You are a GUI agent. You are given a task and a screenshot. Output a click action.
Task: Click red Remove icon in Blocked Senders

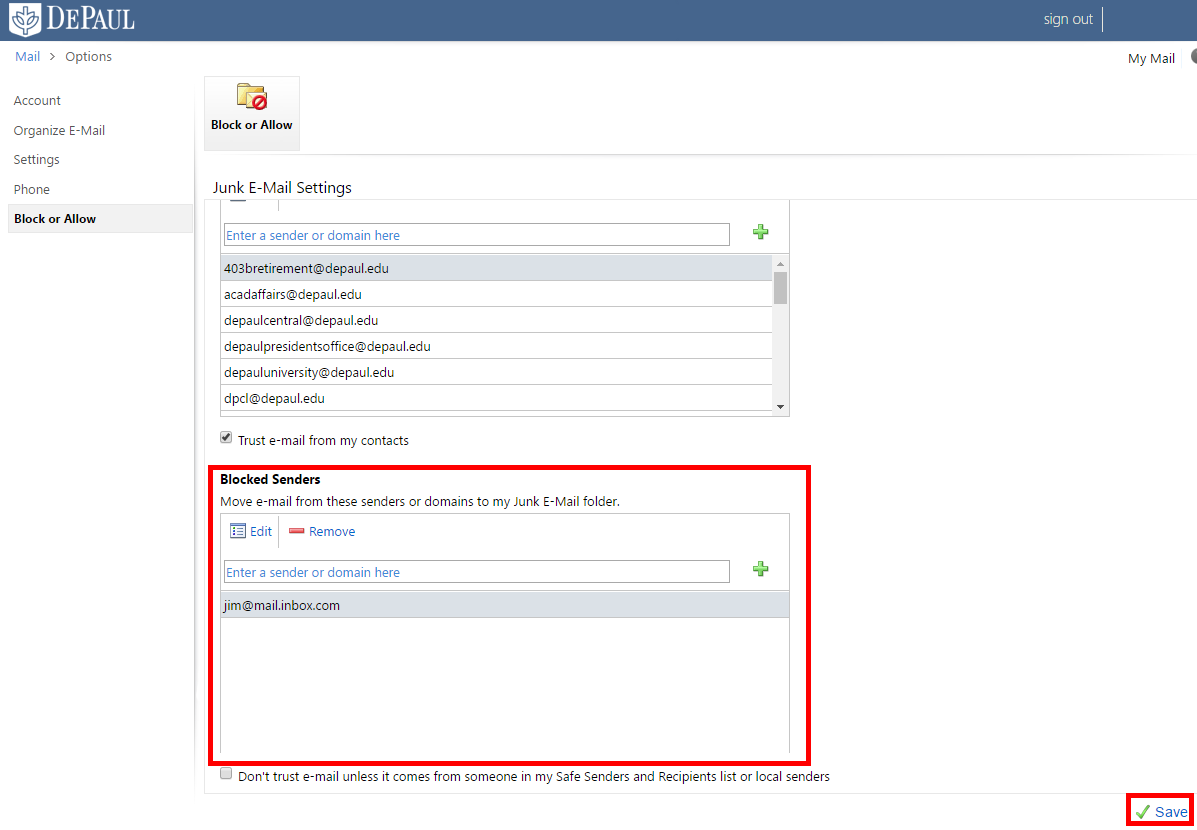click(x=297, y=531)
